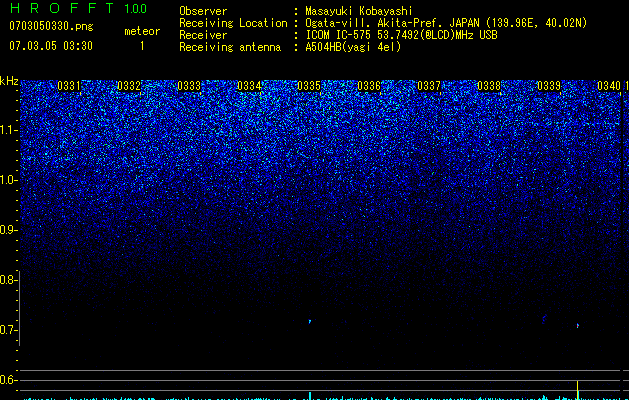
Task: Click the 1.1 frequency axis label
Action: point(8,130)
